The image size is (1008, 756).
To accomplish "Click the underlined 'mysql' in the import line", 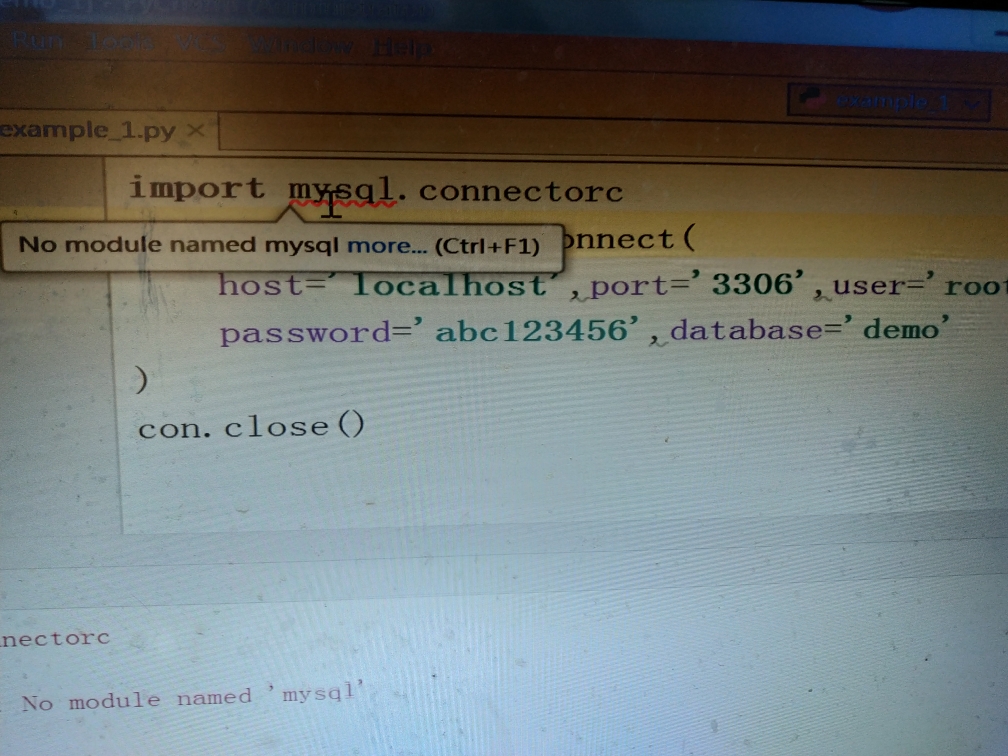I will (x=341, y=192).
